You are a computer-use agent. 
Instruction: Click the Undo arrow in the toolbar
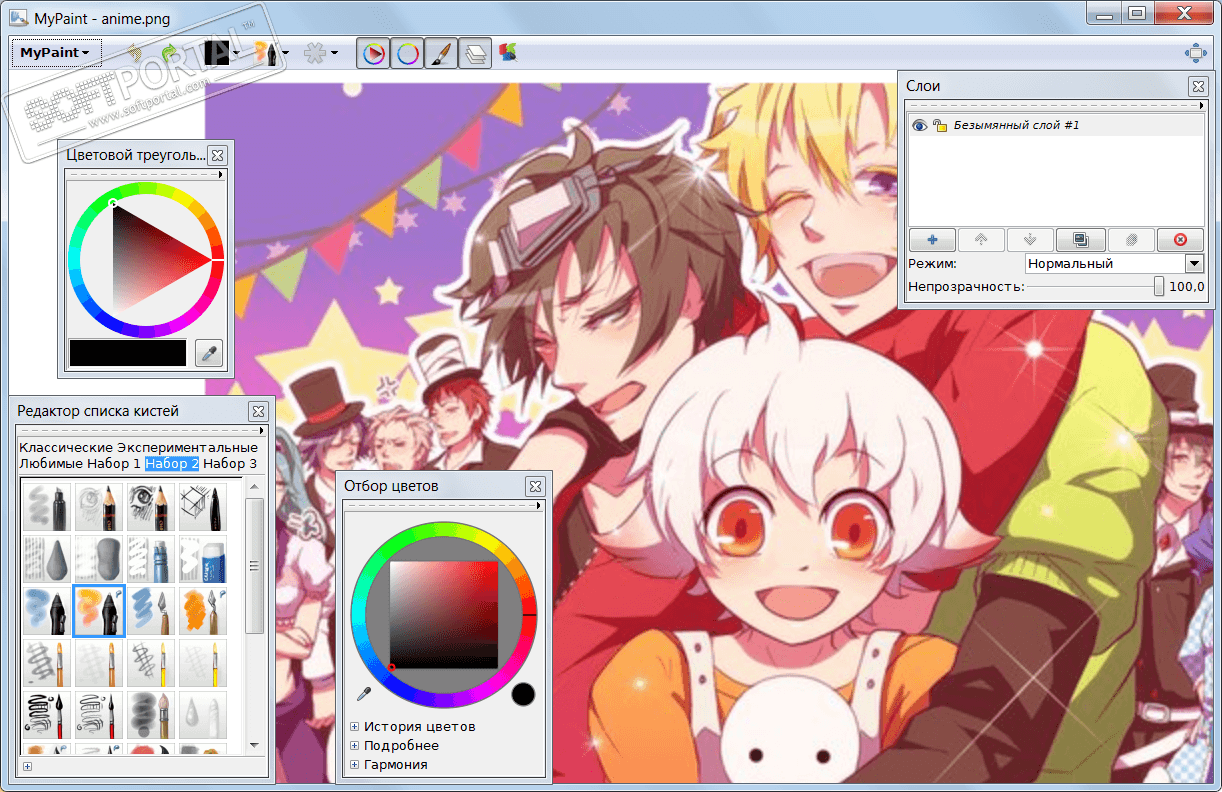coord(134,52)
